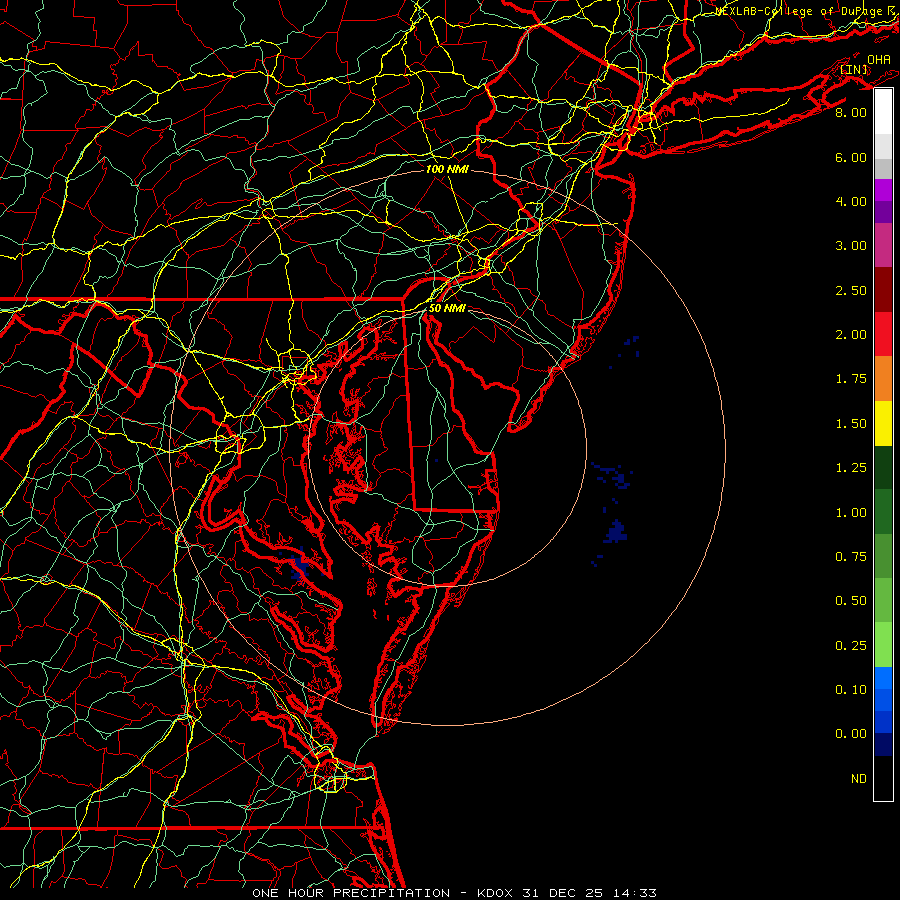
Task: Click the blue precipitation echo on the Virginia peninsula
Action: (x=299, y=565)
